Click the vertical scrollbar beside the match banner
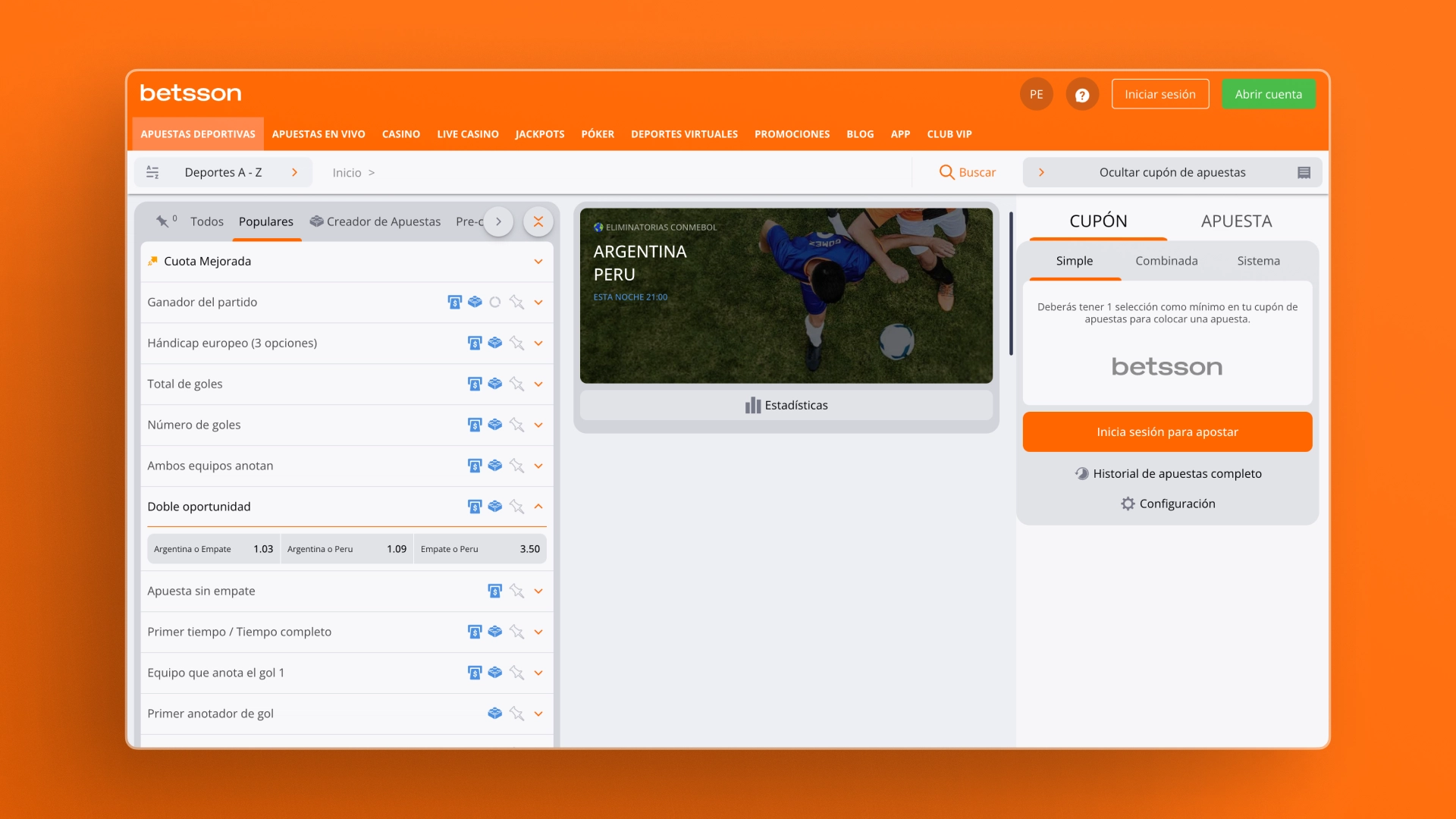The image size is (1456, 819). pyautogui.click(x=1011, y=284)
